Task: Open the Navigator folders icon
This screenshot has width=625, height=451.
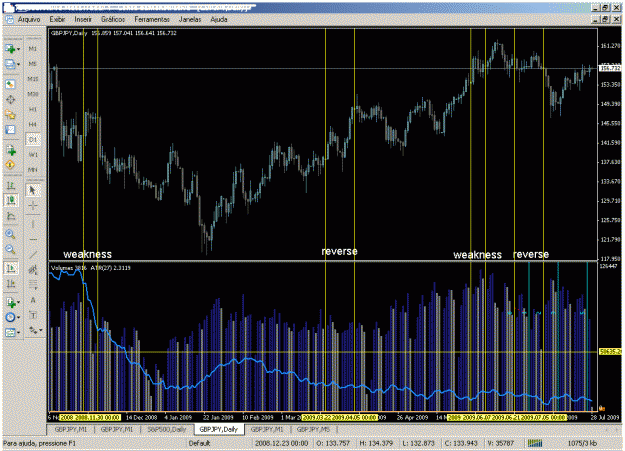Action: click(x=10, y=115)
